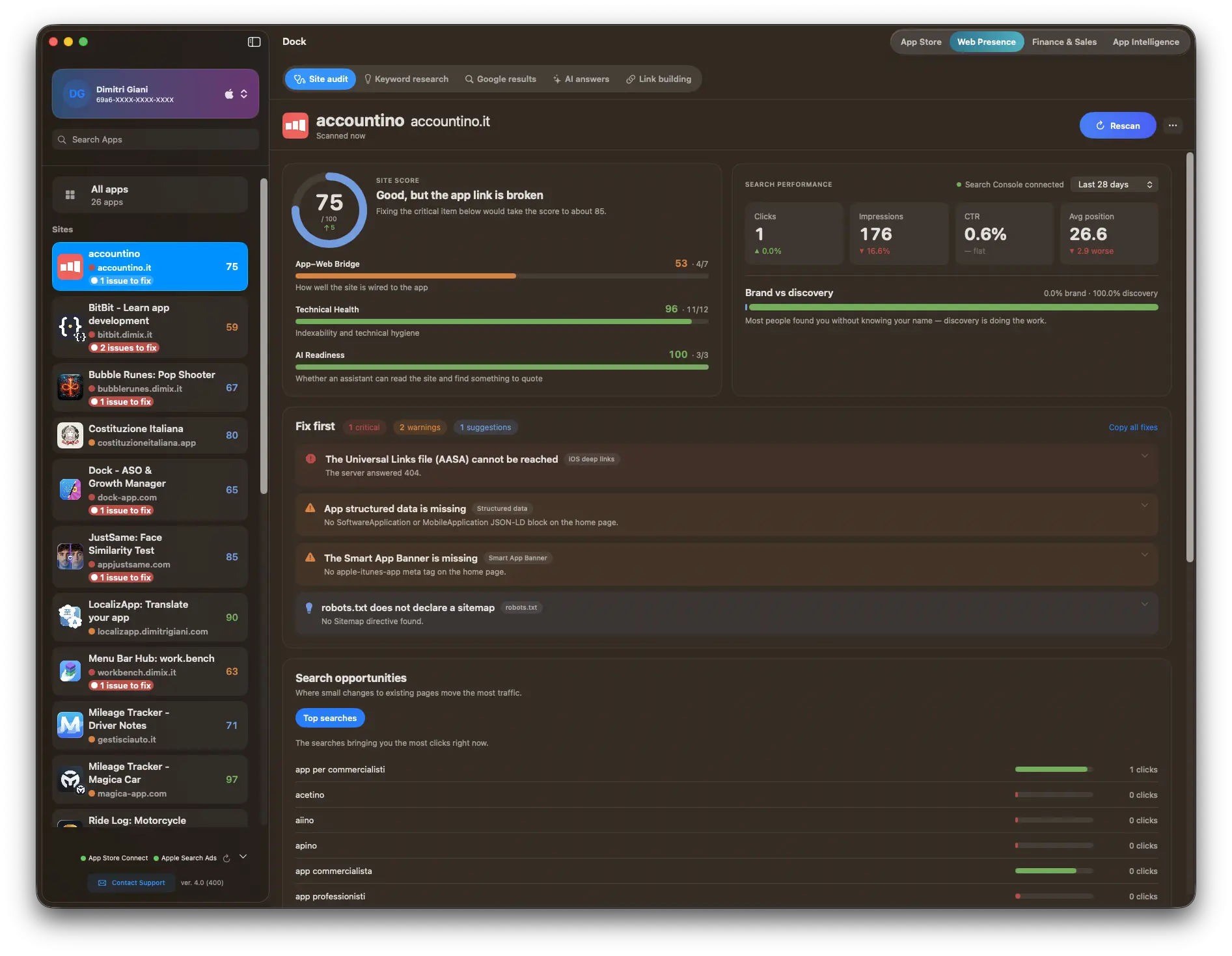Click the Menu Bar Hub app icon

coord(70,671)
